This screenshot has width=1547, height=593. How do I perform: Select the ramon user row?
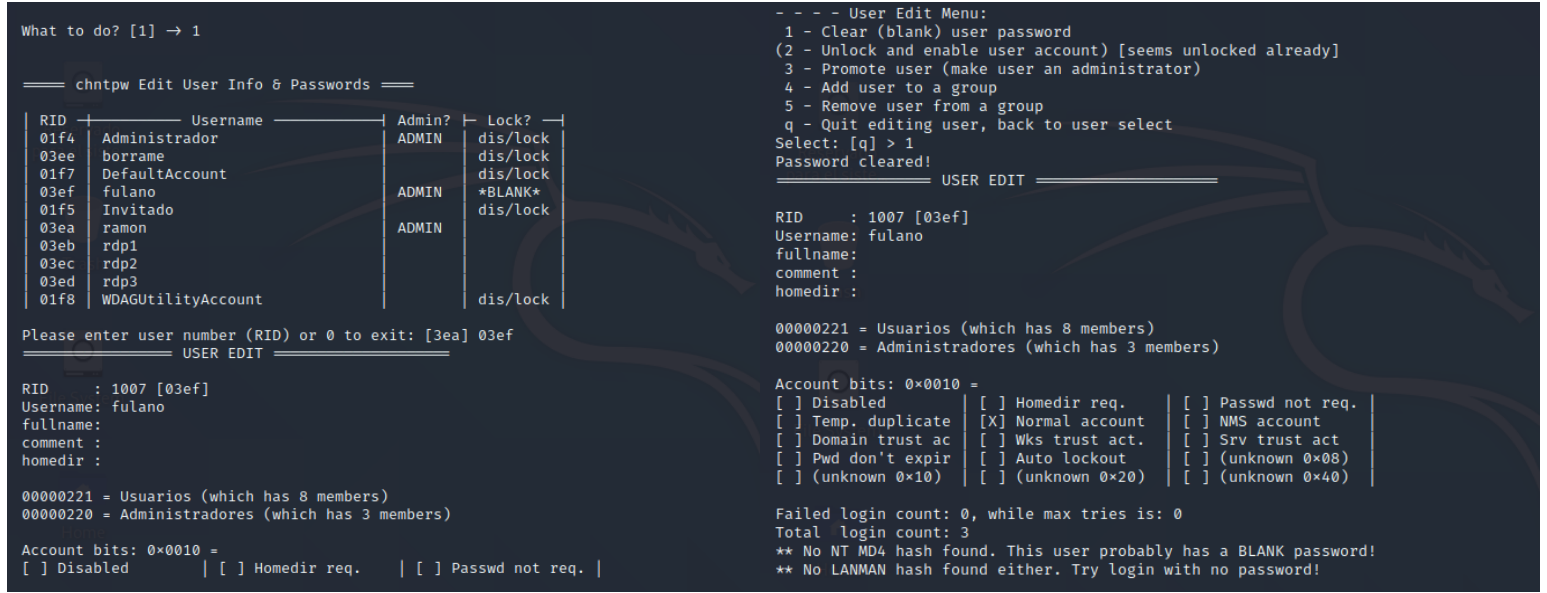tap(125, 228)
